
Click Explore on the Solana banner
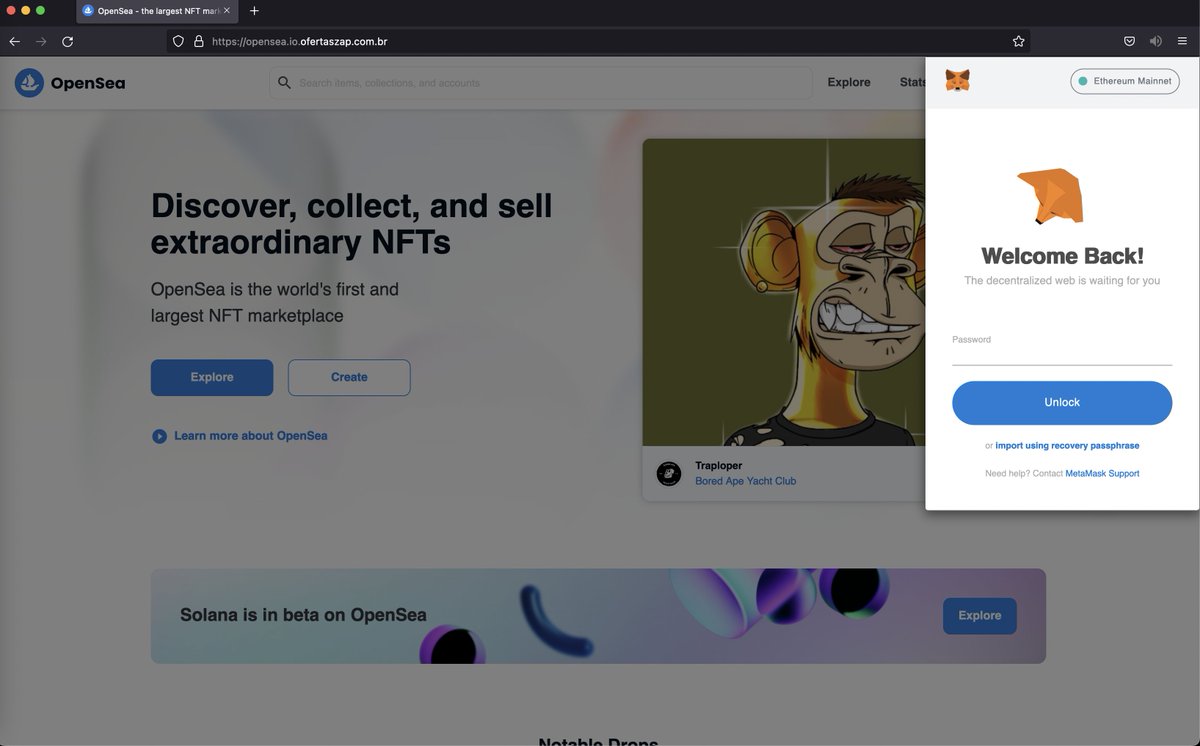click(980, 616)
